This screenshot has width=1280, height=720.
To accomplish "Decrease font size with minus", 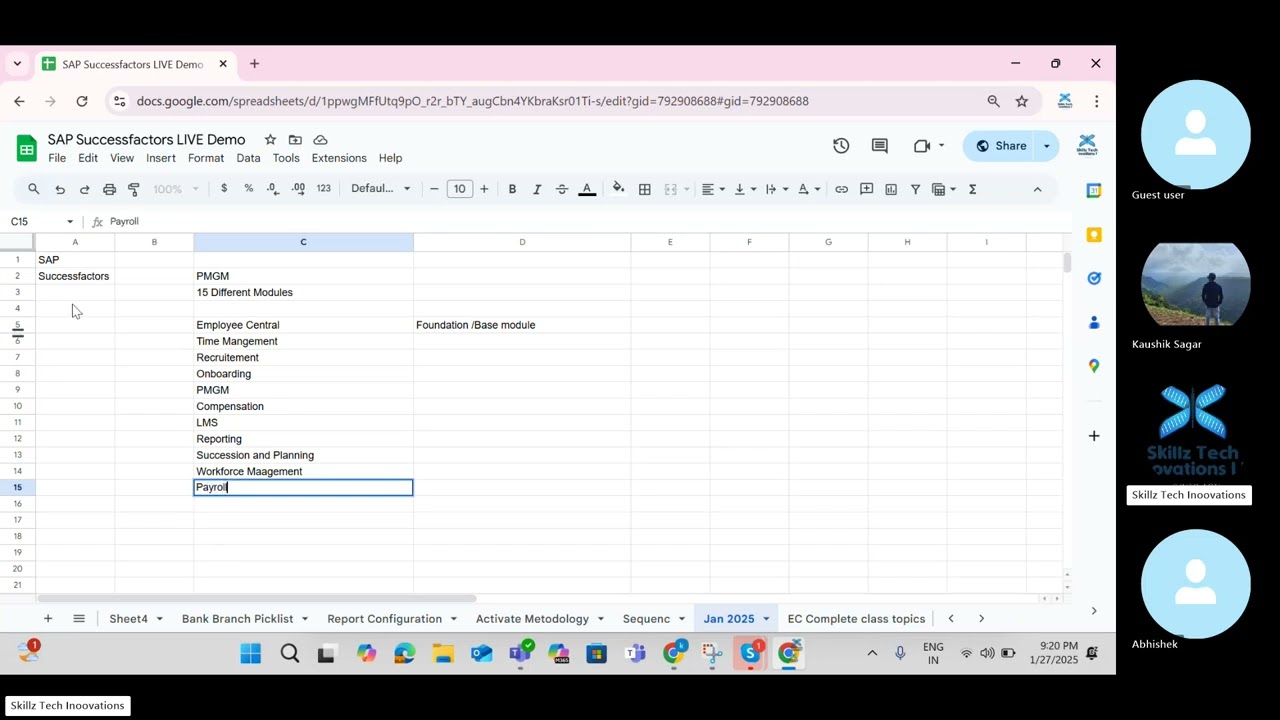I will (x=434, y=189).
